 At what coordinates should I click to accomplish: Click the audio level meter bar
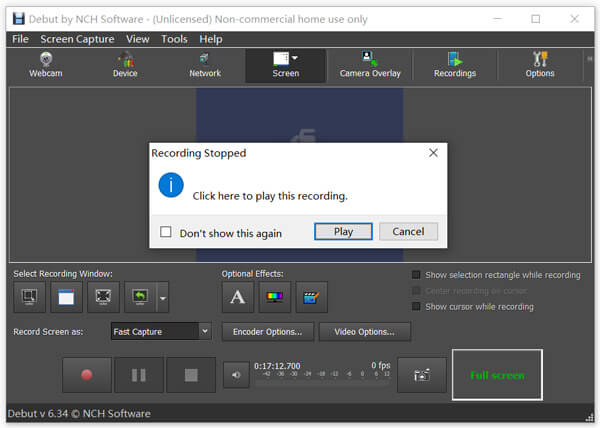click(320, 383)
